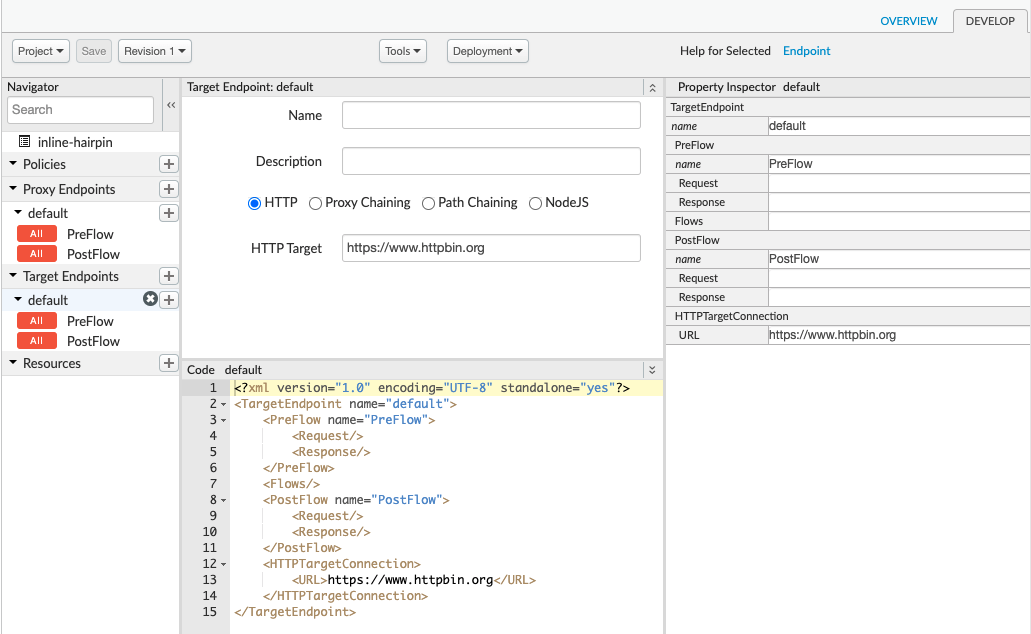Collapse the default proxy endpoint tree node

click(x=18, y=212)
